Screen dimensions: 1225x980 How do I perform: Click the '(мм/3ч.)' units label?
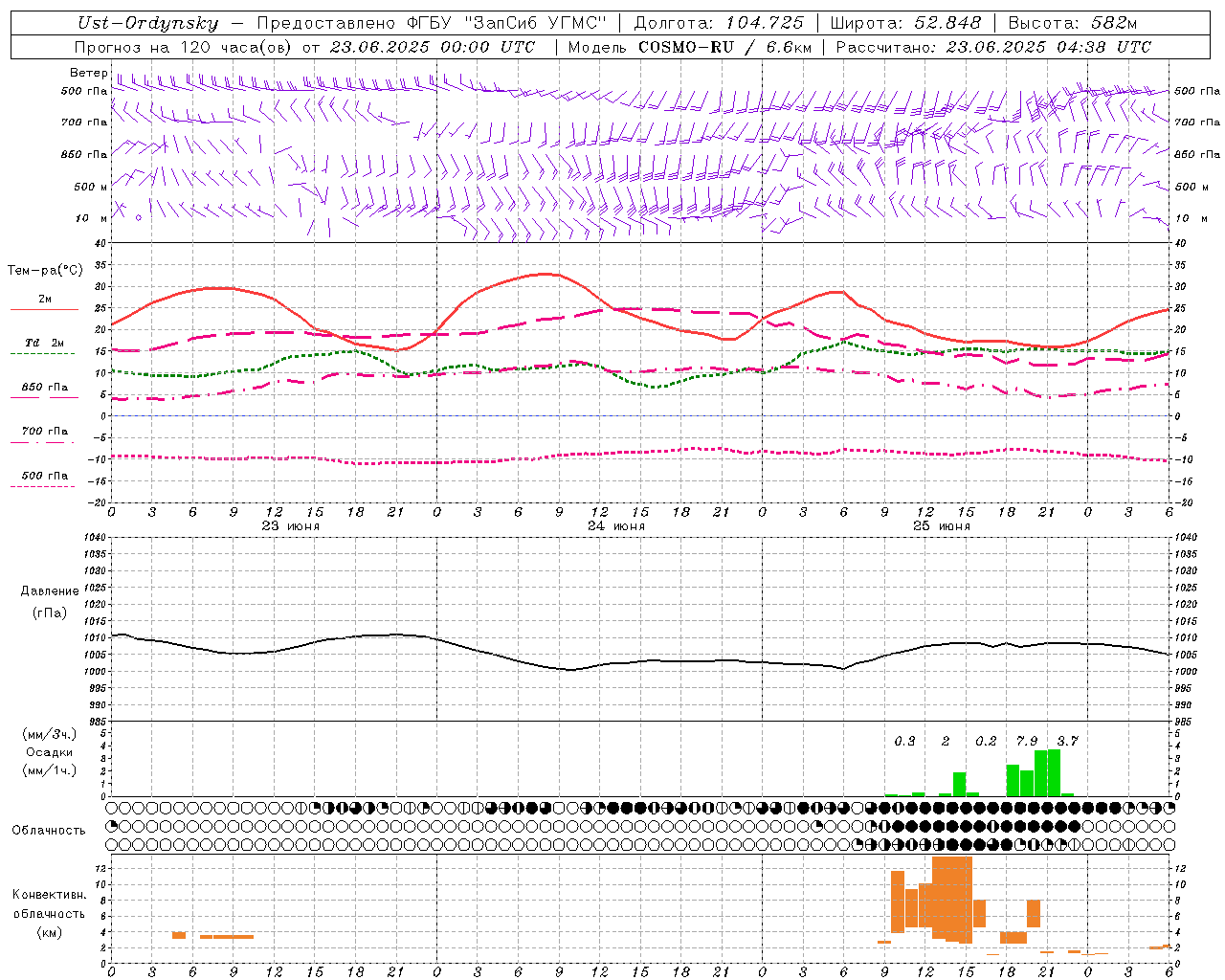click(49, 734)
